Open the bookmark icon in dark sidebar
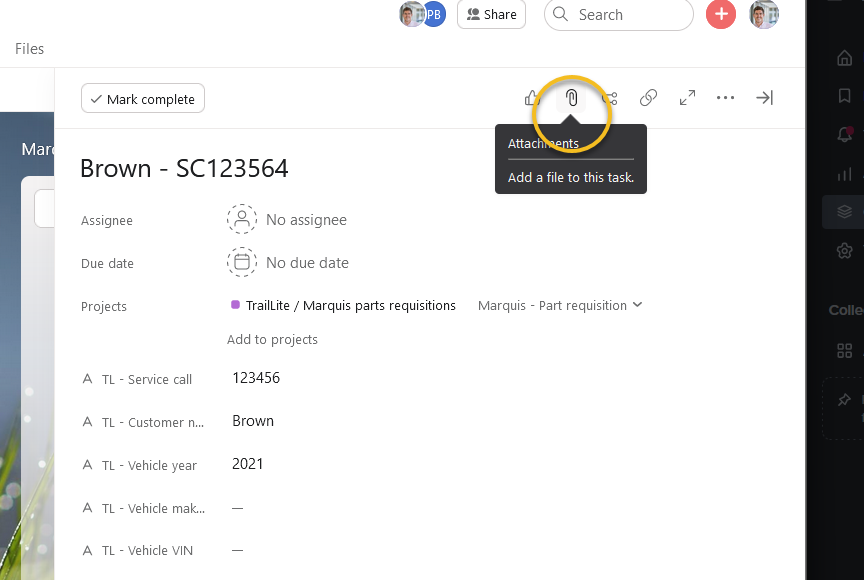864x580 pixels. [844, 95]
